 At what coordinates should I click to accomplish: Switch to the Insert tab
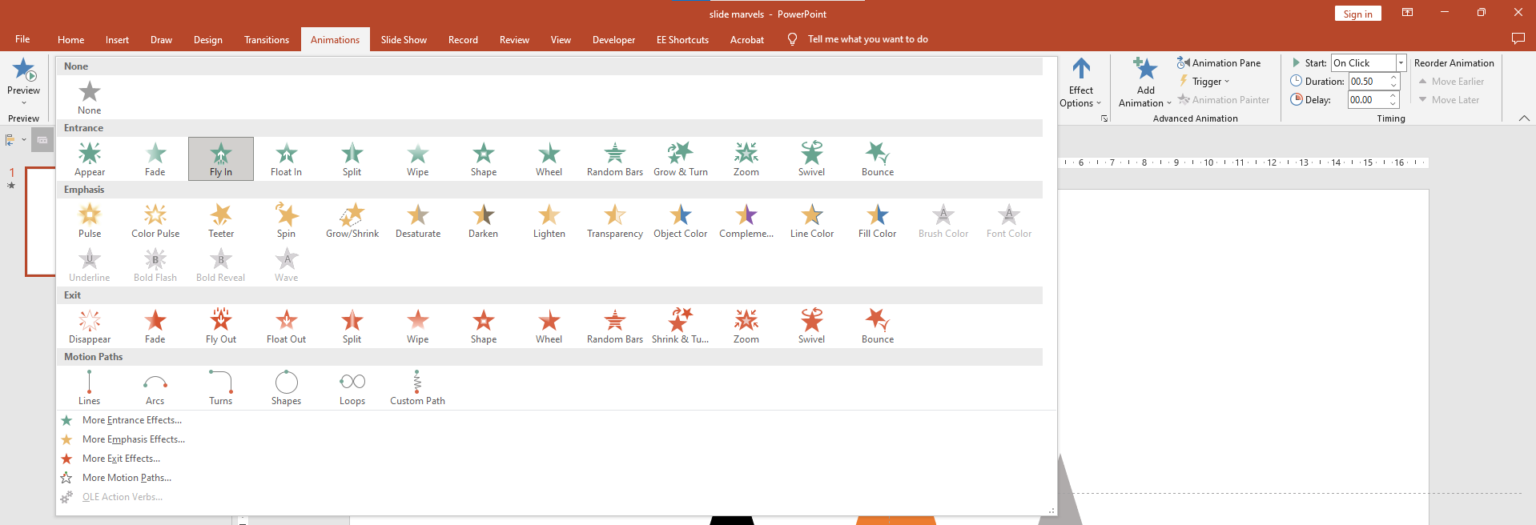click(x=117, y=40)
